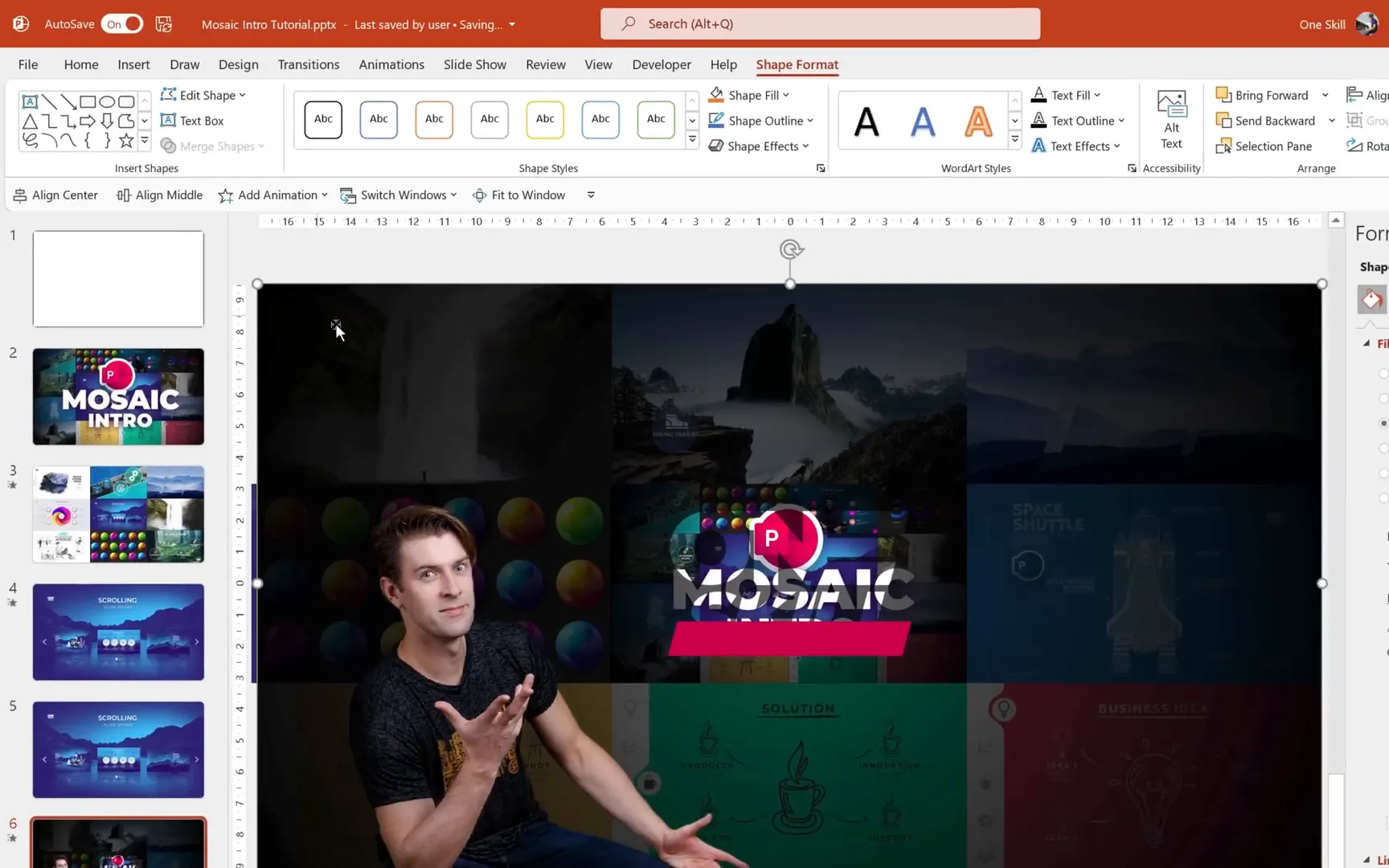This screenshot has height=868, width=1389.
Task: Select the Rounded Rectangle shape
Action: point(126,102)
